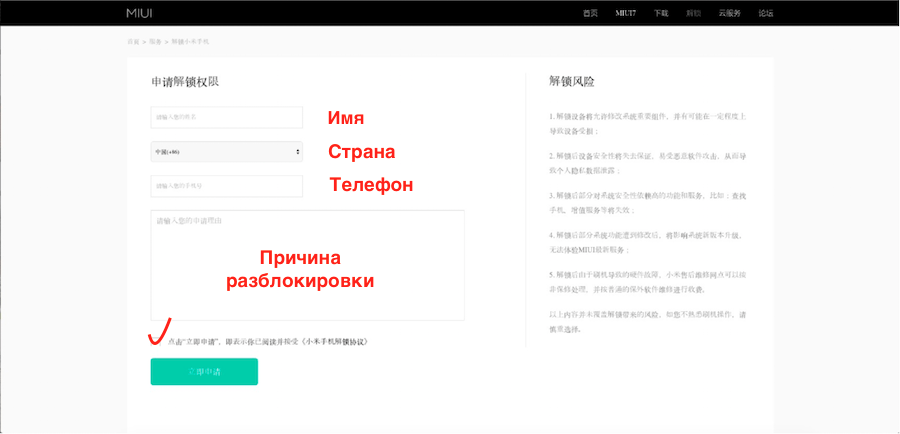
Task: Click the 申请解锁权限 form heading
Action: pos(185,82)
